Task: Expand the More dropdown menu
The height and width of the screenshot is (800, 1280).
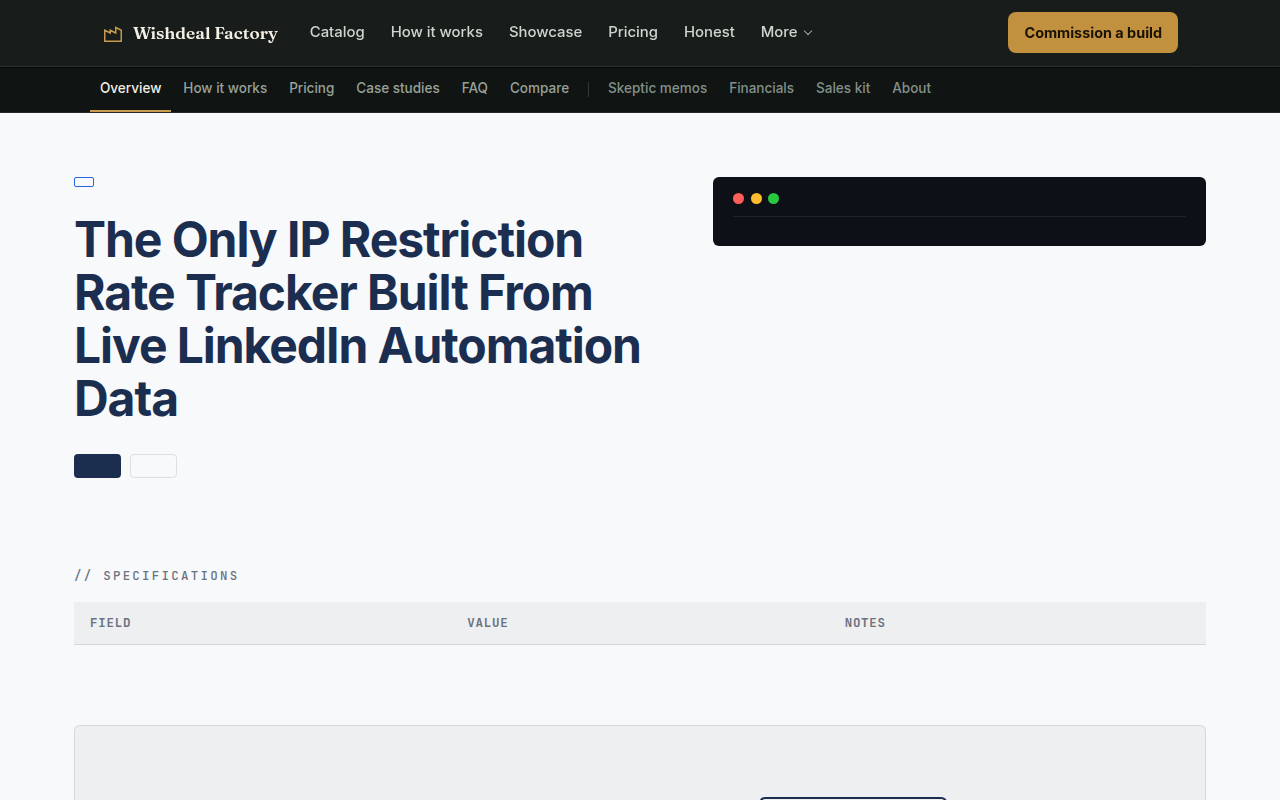Action: (787, 32)
